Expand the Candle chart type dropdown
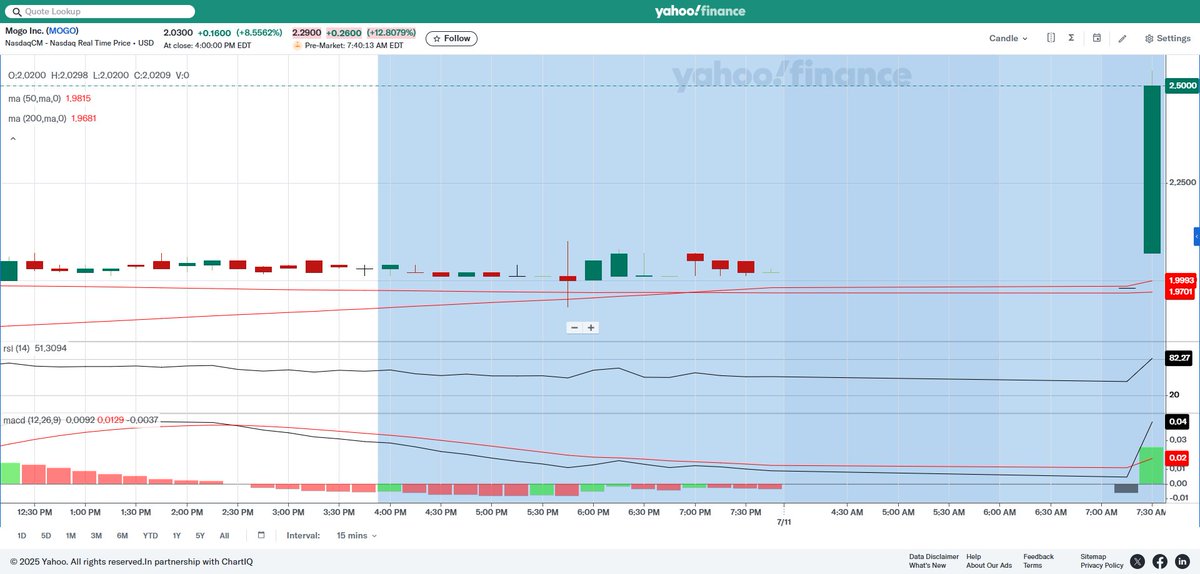 (1008, 38)
